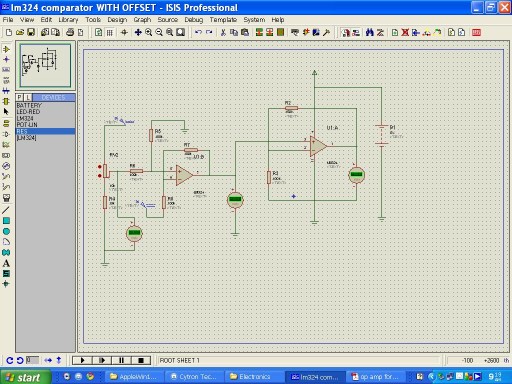Select the 2D circle drawing tool

(6, 231)
